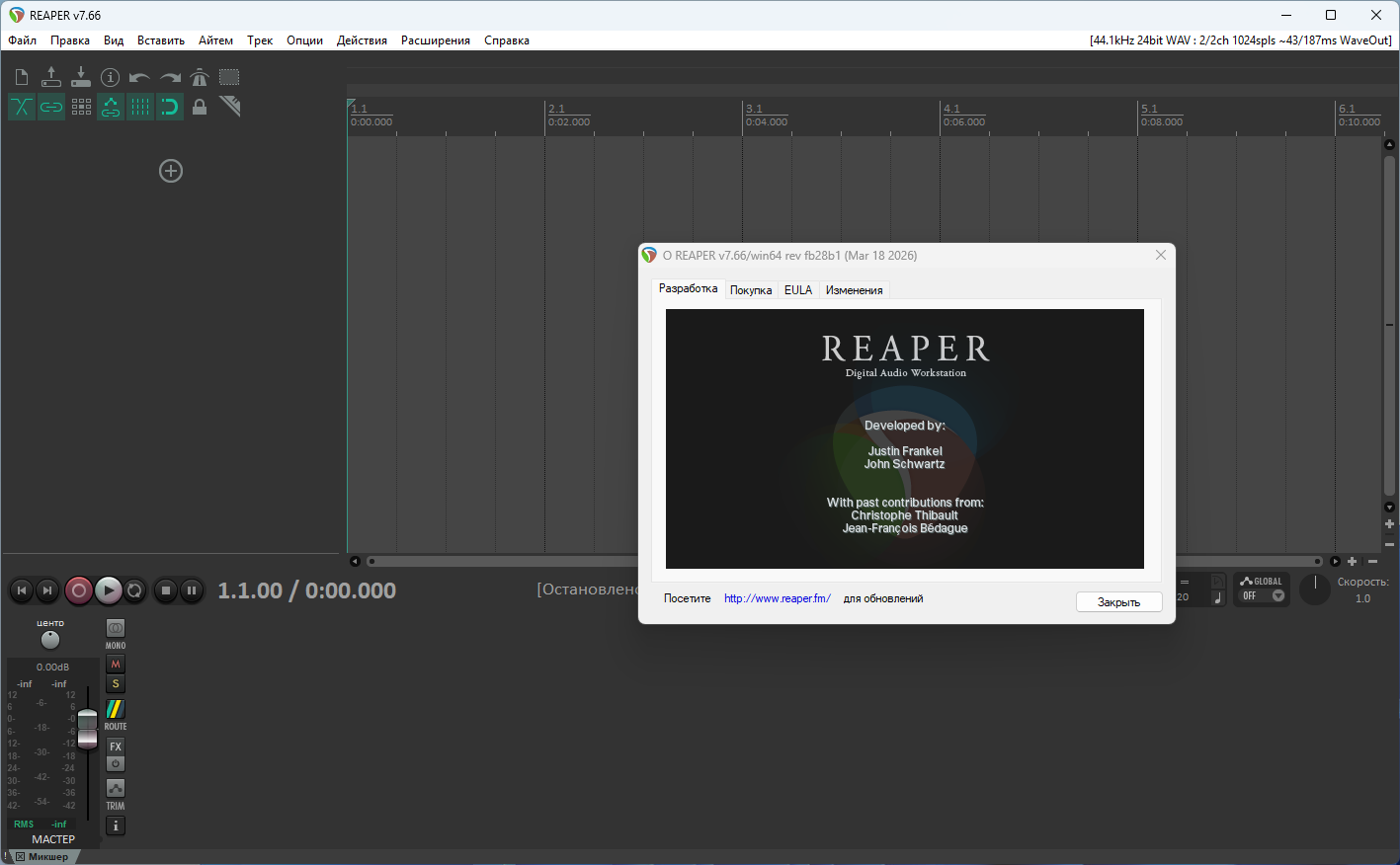Add a new track with the plus icon
Image resolution: width=1400 pixels, height=865 pixels.
(x=171, y=171)
